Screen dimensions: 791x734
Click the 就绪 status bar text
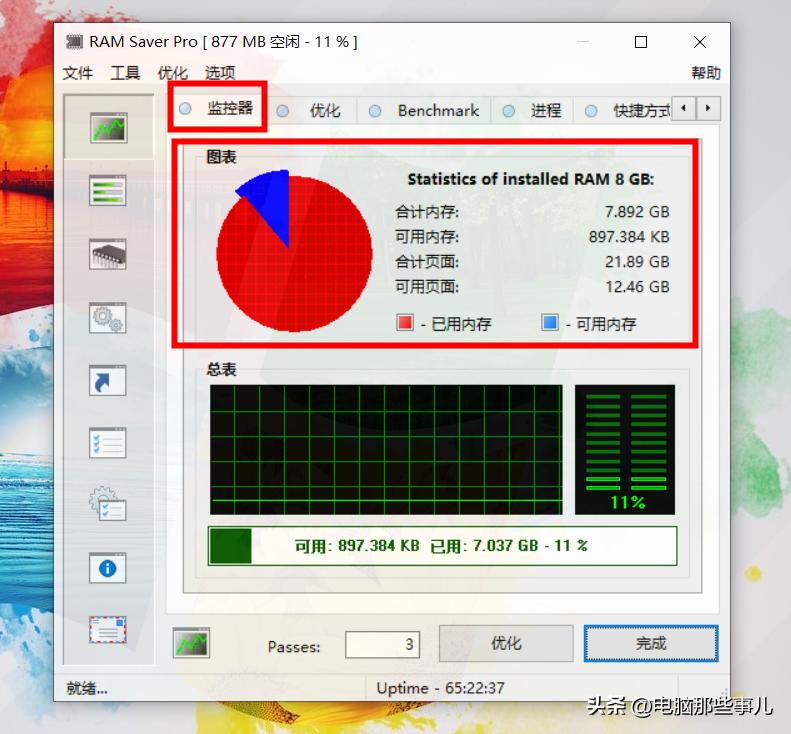click(87, 688)
